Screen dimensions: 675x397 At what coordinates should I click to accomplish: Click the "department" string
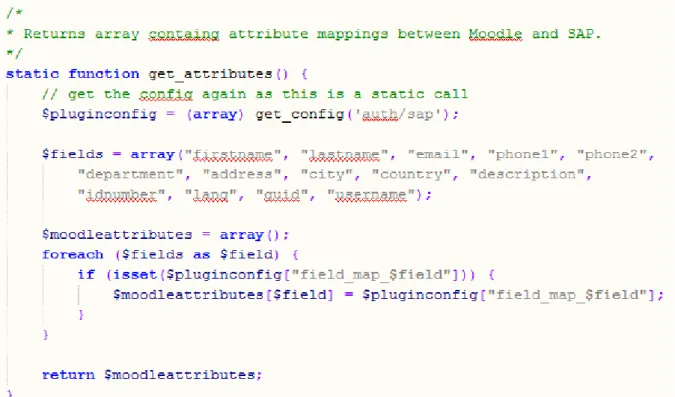[x=130, y=174]
